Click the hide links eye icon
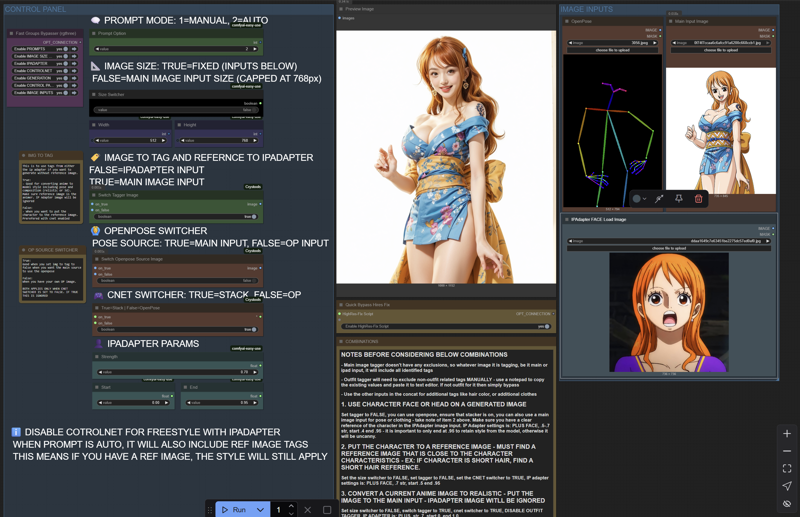The image size is (800, 517). pyautogui.click(x=787, y=503)
